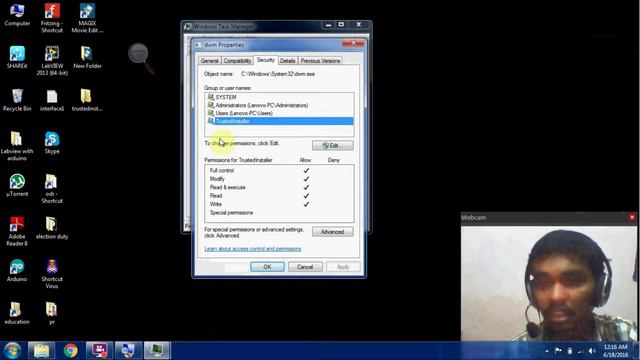Click OK in dwm Properties
Image resolution: width=640 pixels, height=360 pixels.
click(x=267, y=267)
